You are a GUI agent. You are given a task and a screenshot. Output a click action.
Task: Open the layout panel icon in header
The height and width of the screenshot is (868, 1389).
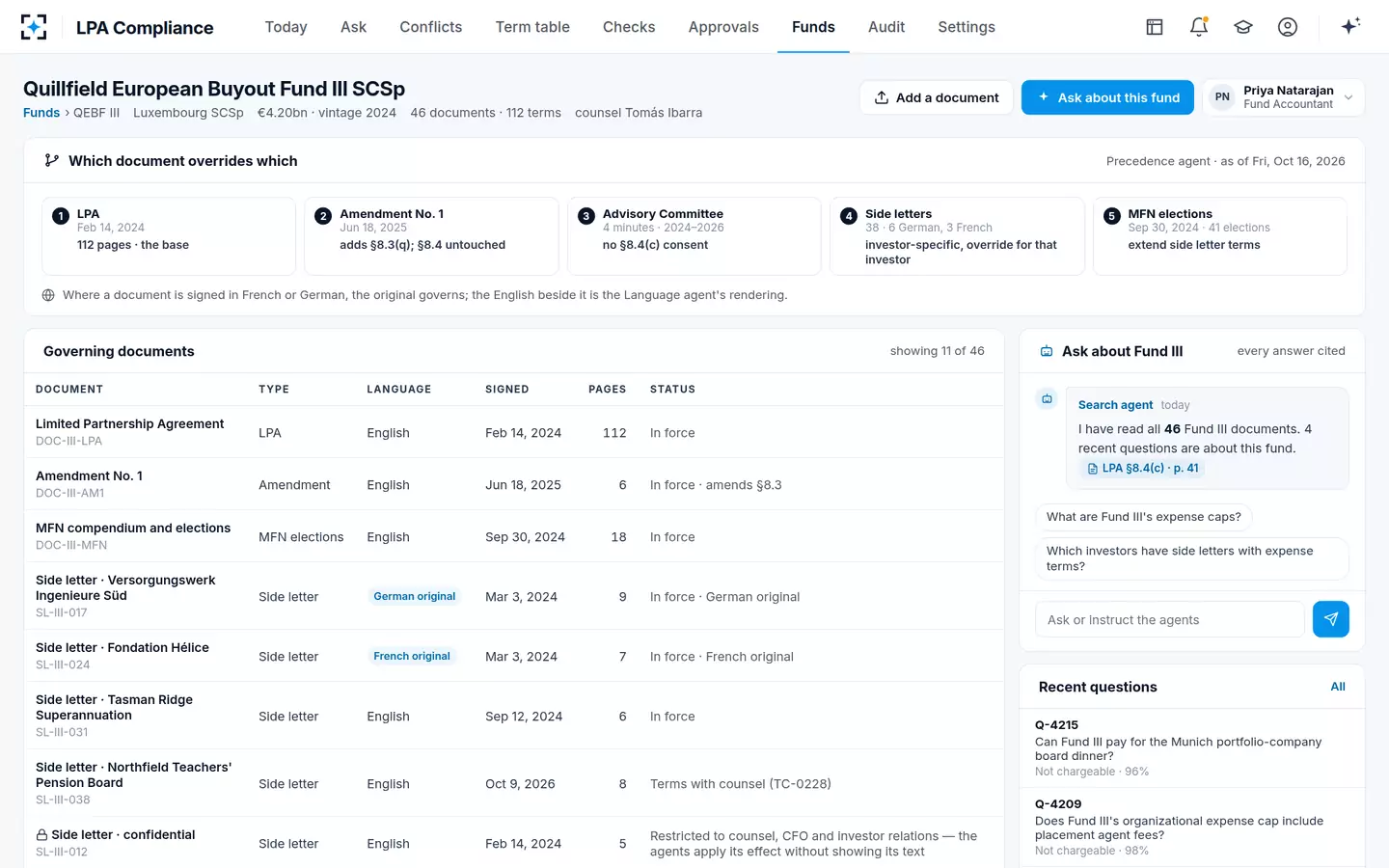1155,27
